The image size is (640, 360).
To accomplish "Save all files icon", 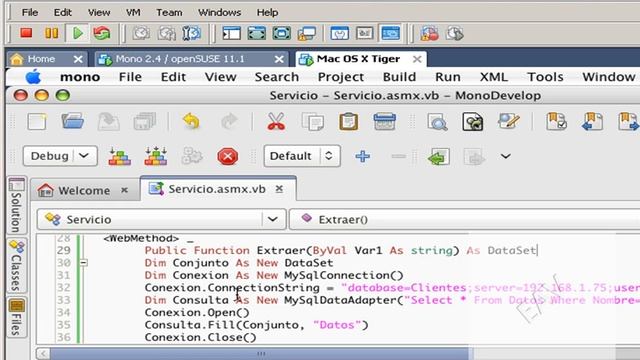I will 144,122.
